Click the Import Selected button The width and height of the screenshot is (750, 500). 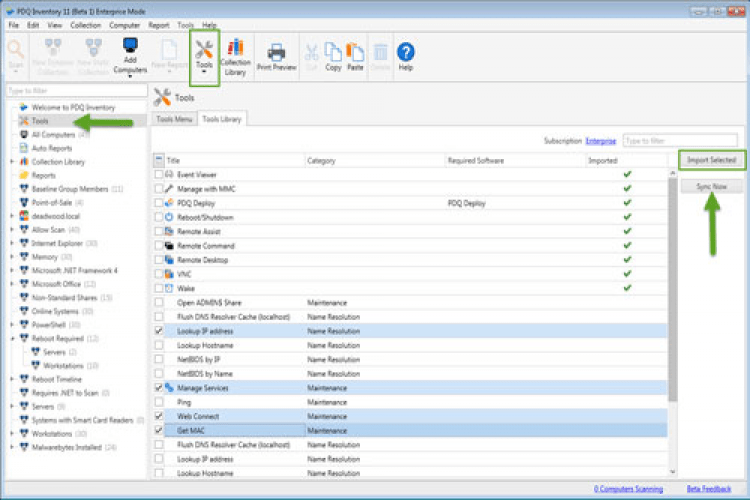711,160
